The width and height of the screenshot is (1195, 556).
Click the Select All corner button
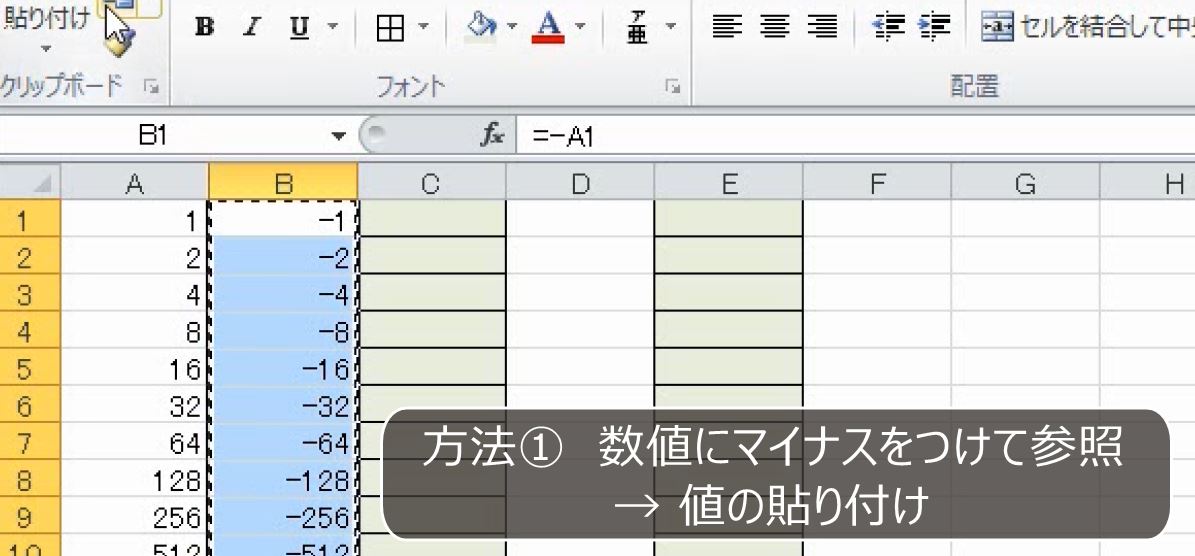click(x=30, y=184)
